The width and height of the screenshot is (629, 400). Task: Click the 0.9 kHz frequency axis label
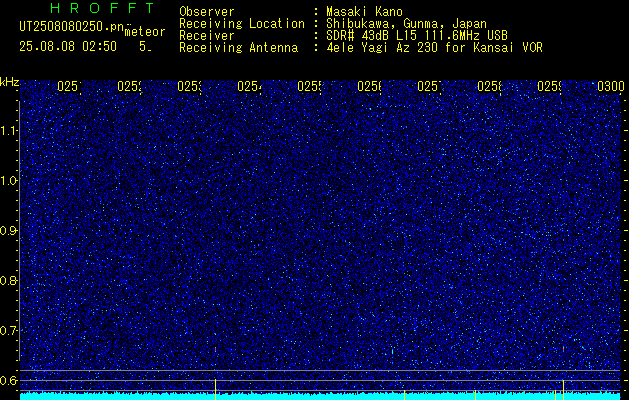(x=8, y=230)
